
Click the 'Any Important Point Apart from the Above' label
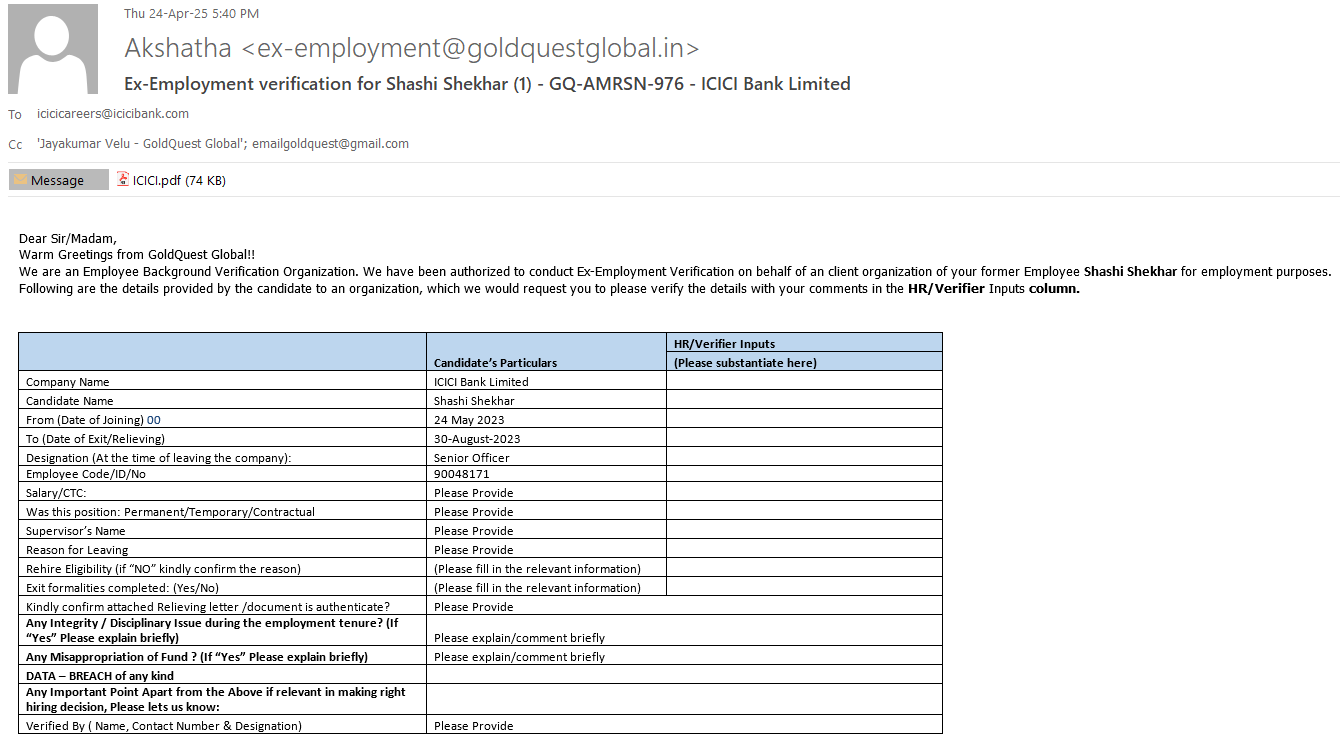pyautogui.click(x=216, y=699)
